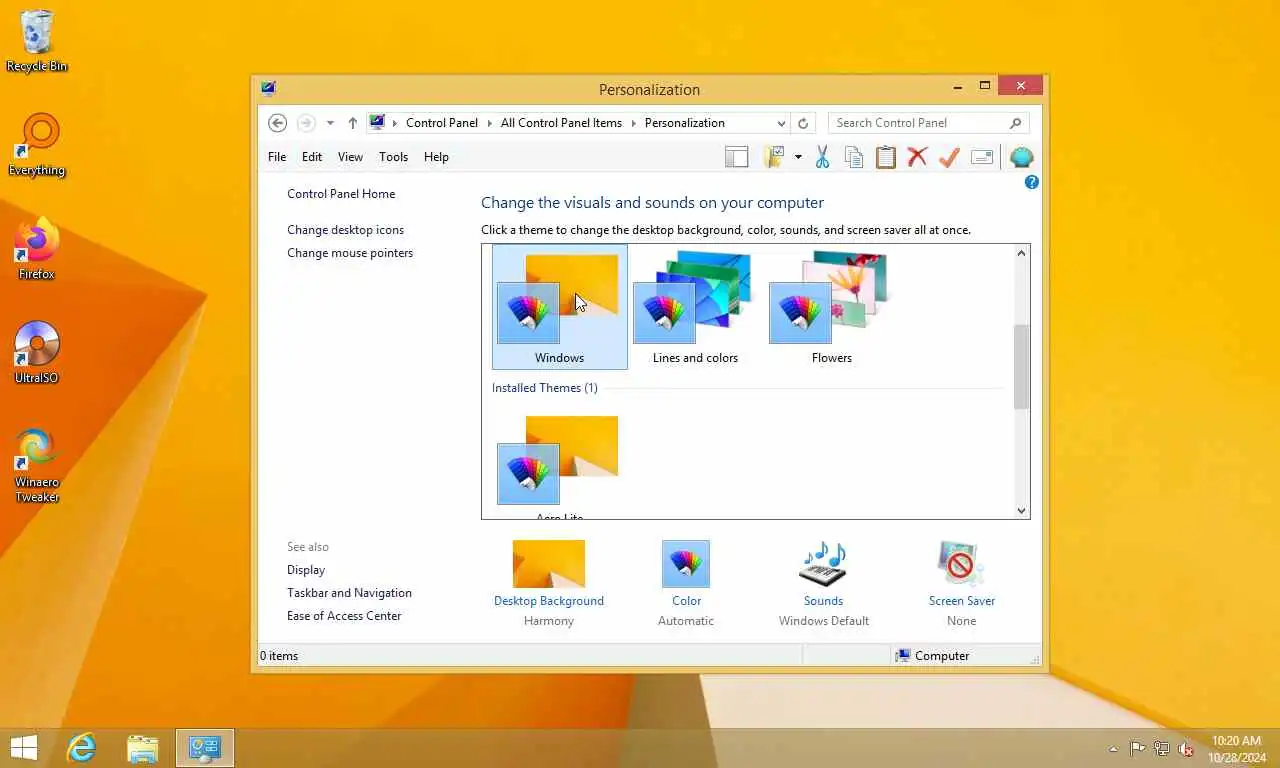Open Help via the blue question mark
Screen dimensions: 1280x768
pyautogui.click(x=1032, y=182)
